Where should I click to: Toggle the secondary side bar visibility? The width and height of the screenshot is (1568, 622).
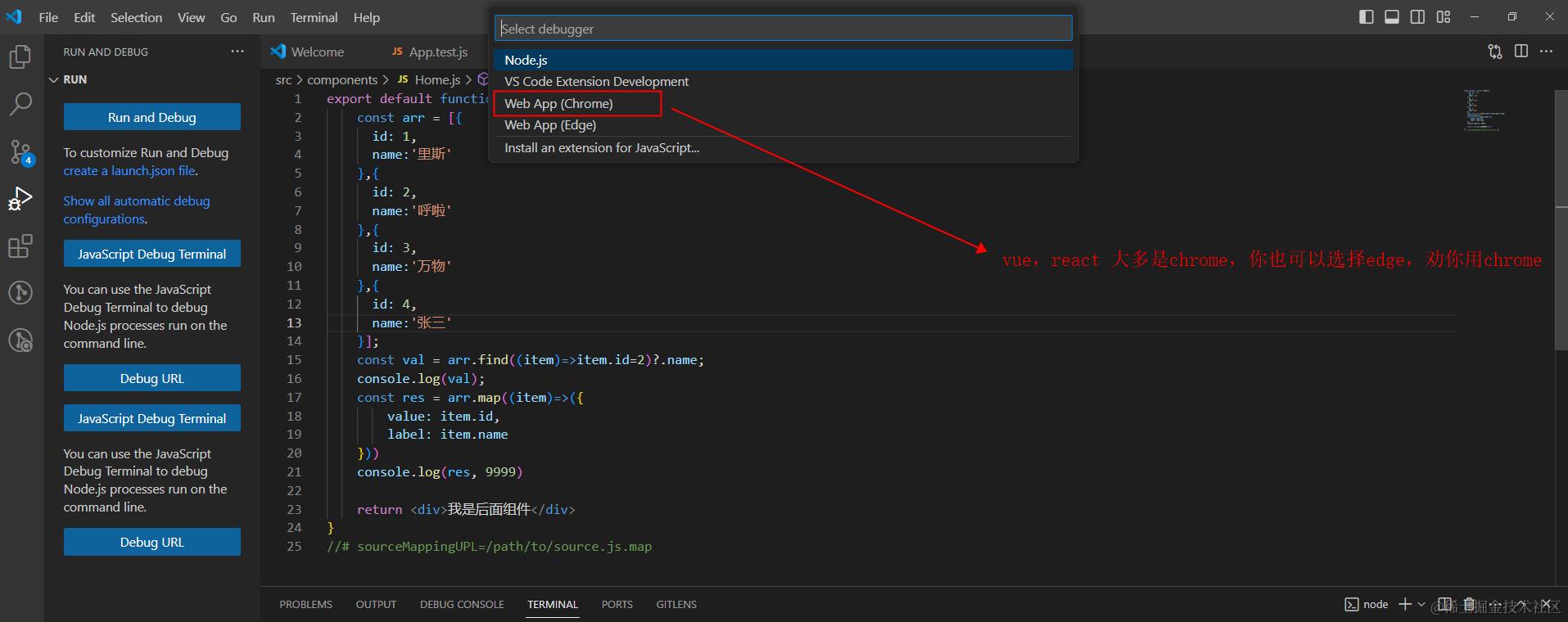tap(1417, 16)
